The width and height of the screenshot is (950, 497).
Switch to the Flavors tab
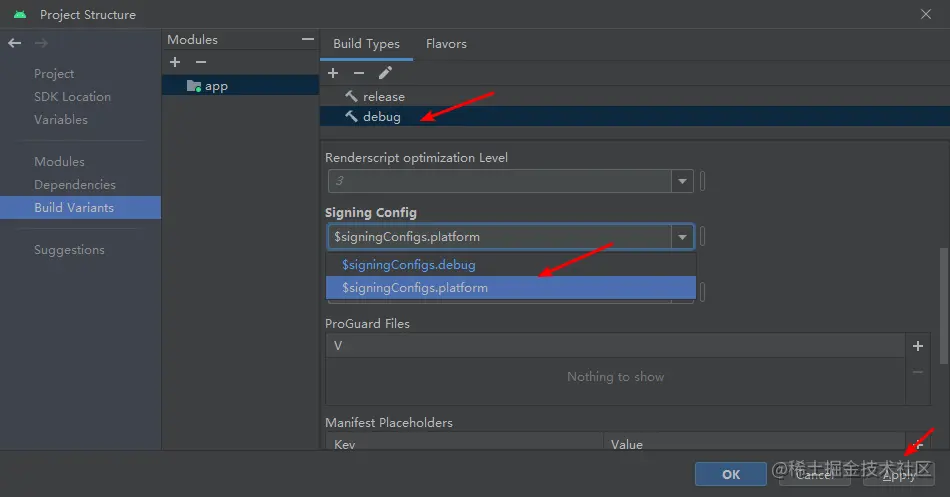446,44
